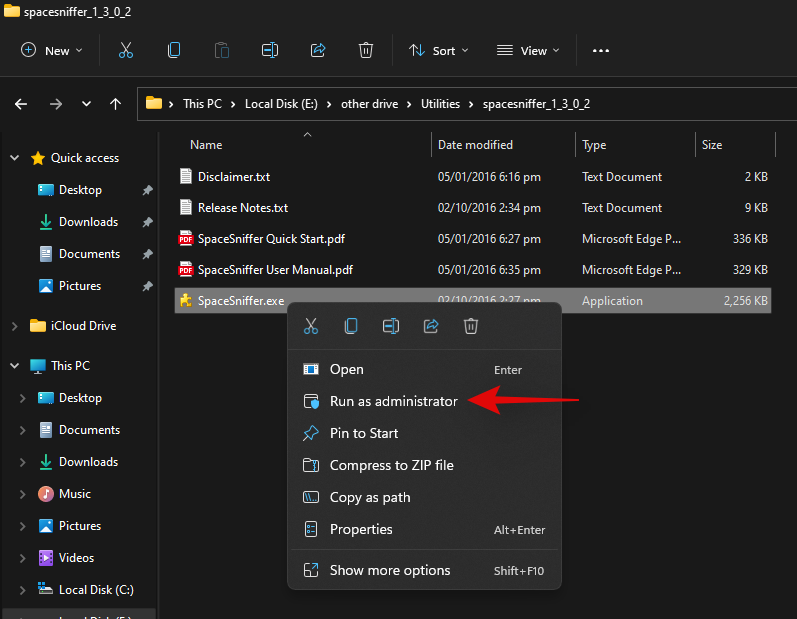Viewport: 797px width, 619px height.
Task: Expand the iCloud Drive tree node
Action: tap(14, 326)
